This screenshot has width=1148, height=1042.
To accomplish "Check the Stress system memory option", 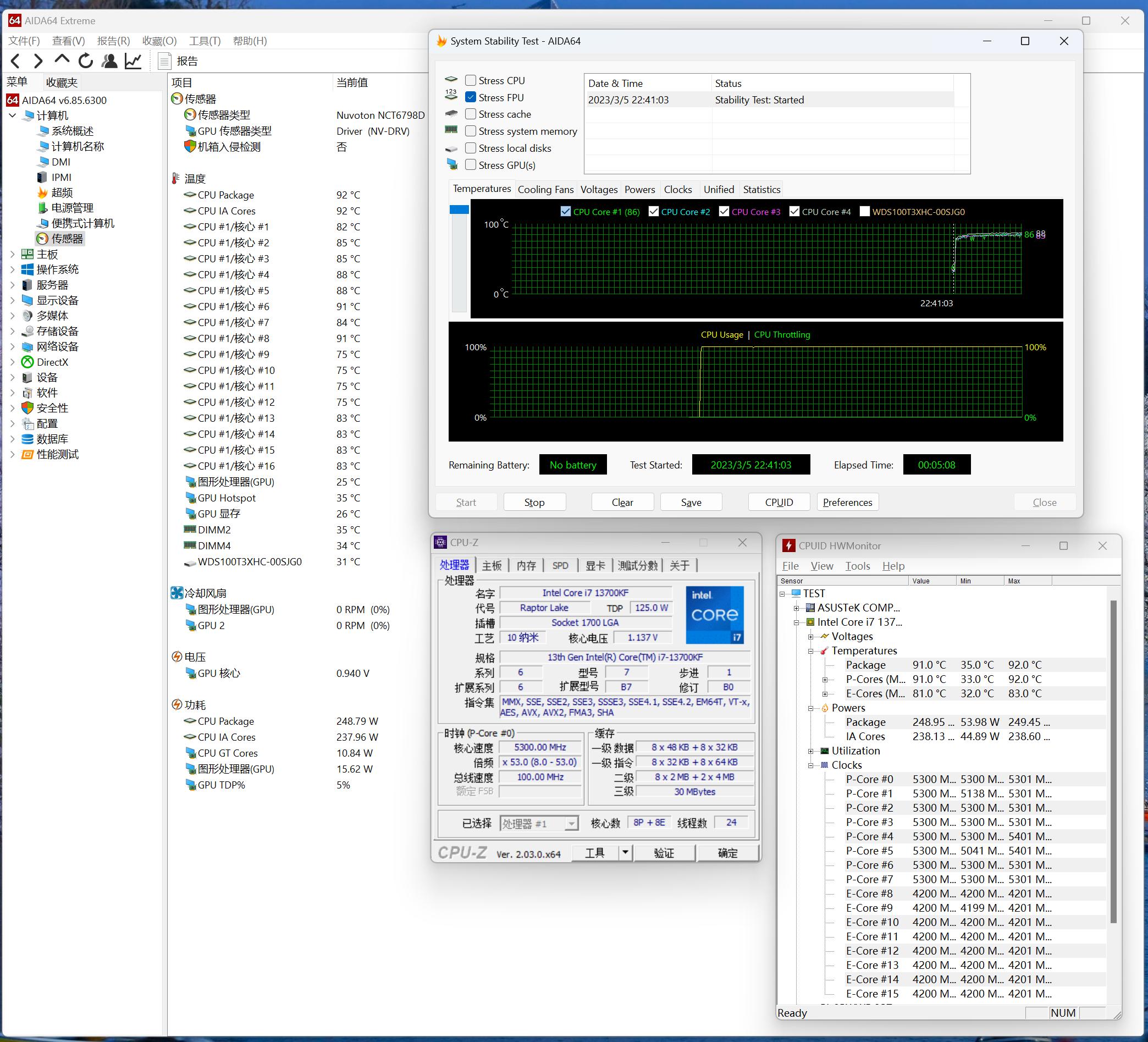I will tap(471, 131).
